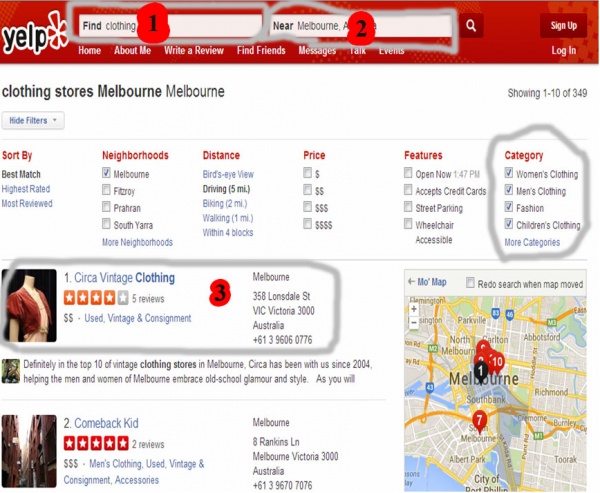
Task: Expand the map with Mo' Map
Action: pyautogui.click(x=427, y=282)
